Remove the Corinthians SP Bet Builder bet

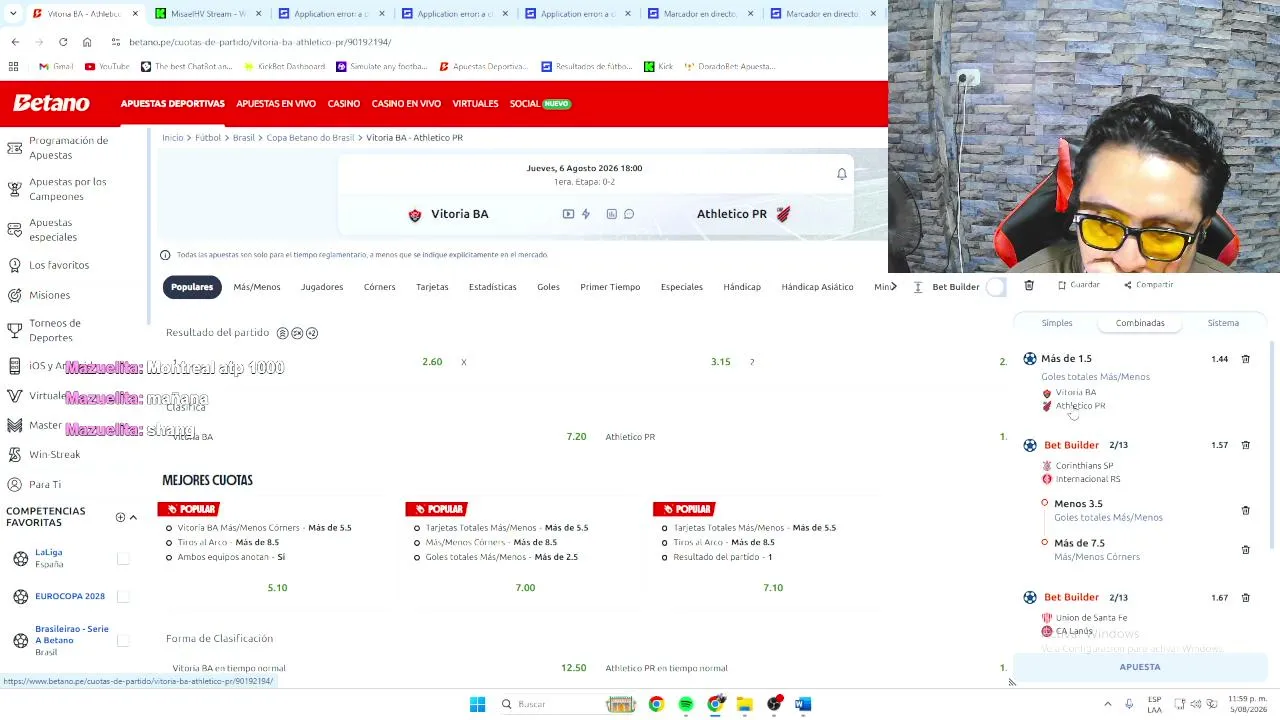pos(1246,445)
